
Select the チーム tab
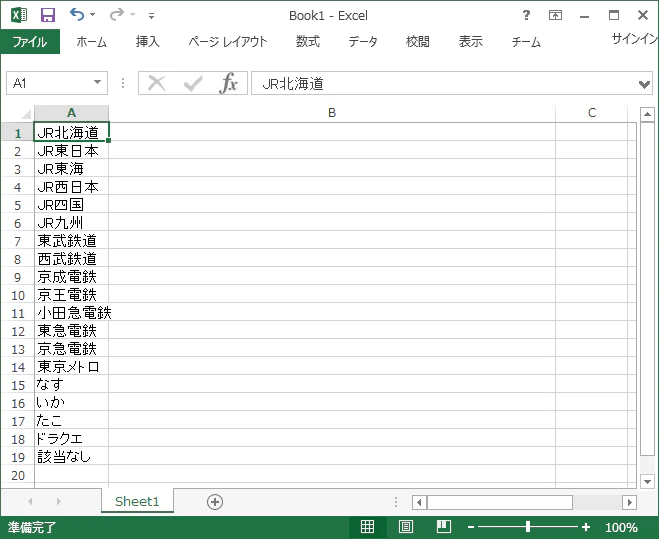[x=526, y=42]
